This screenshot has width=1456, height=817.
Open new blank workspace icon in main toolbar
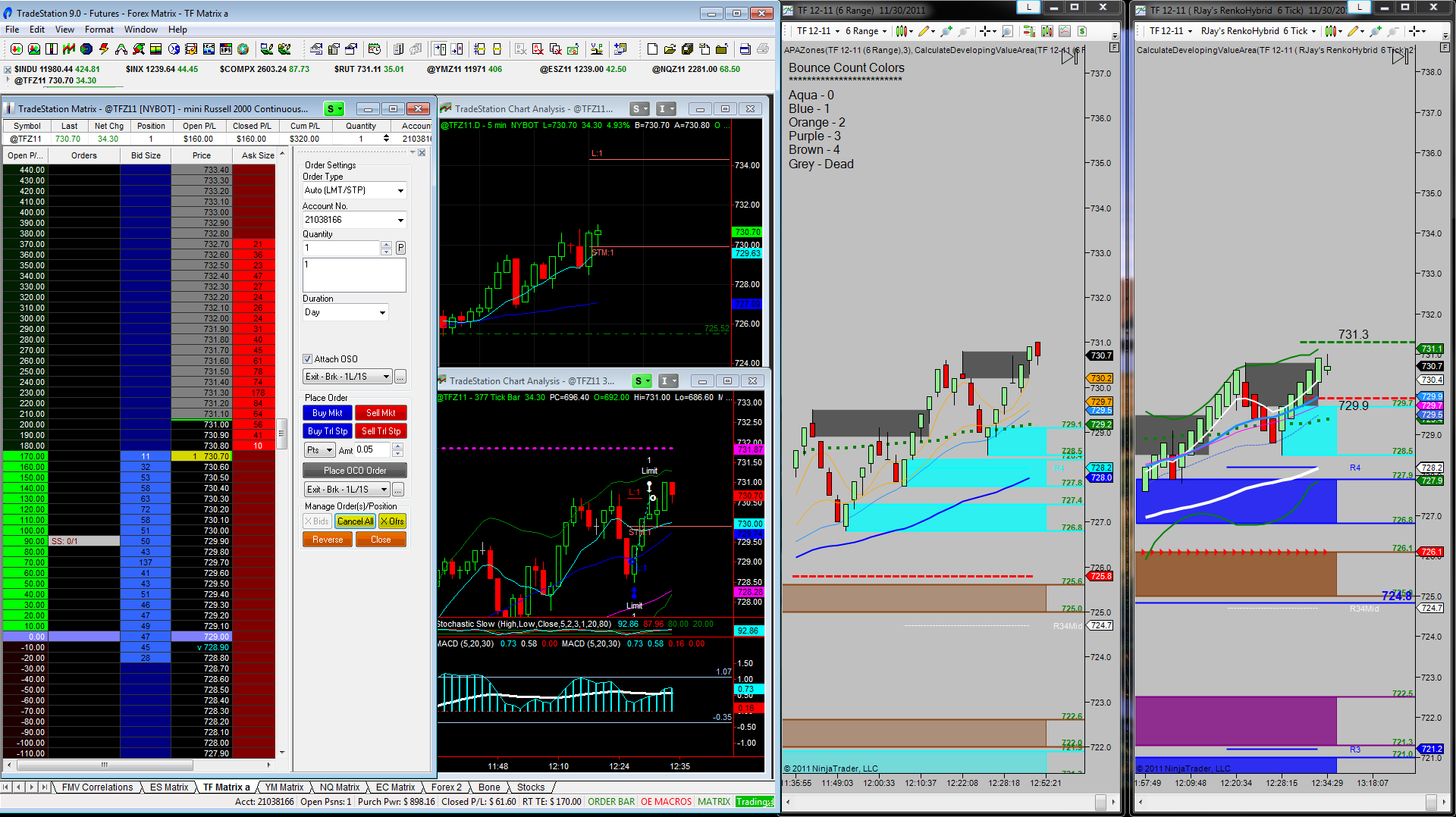click(652, 49)
